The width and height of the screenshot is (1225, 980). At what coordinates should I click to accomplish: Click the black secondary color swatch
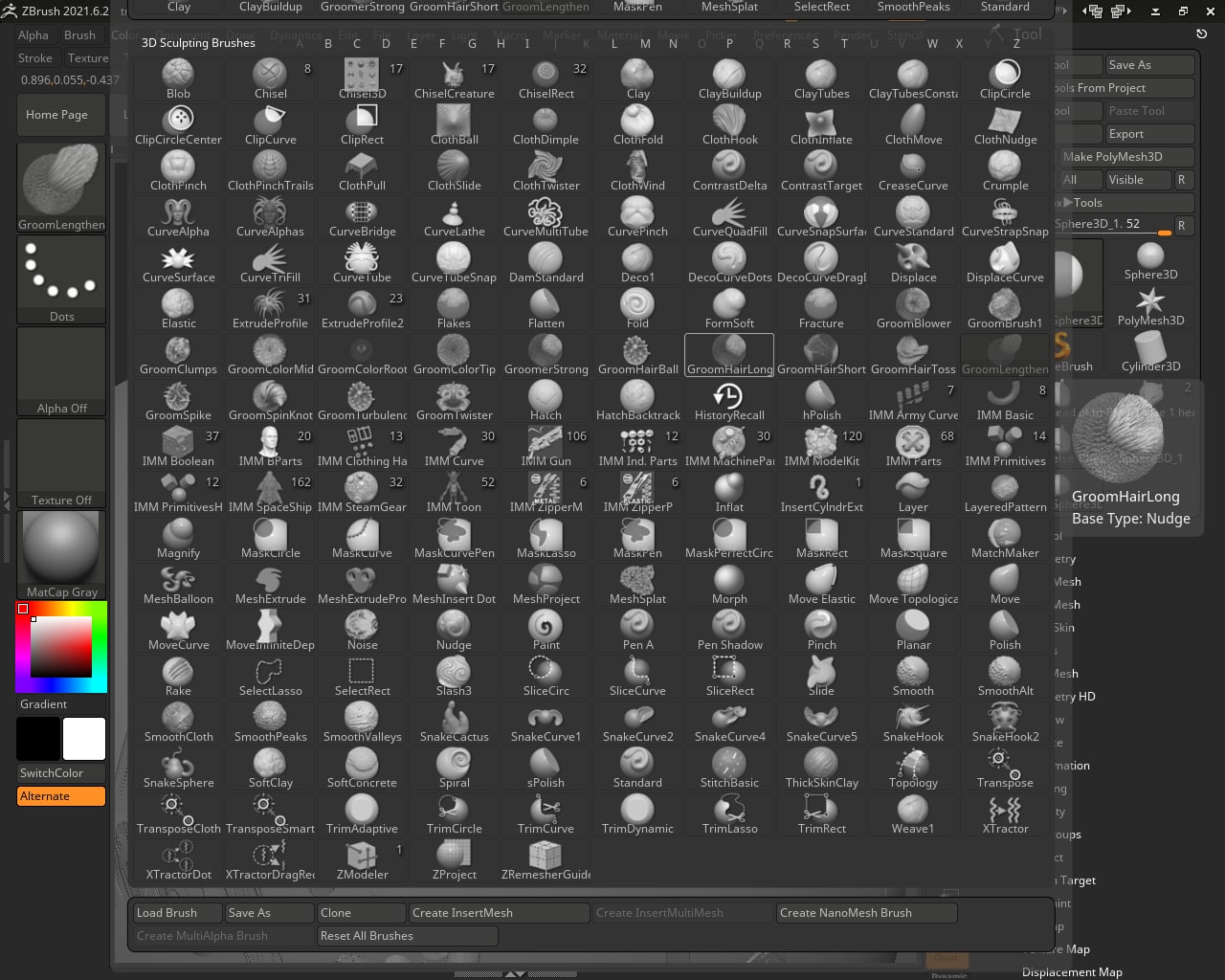pos(38,740)
